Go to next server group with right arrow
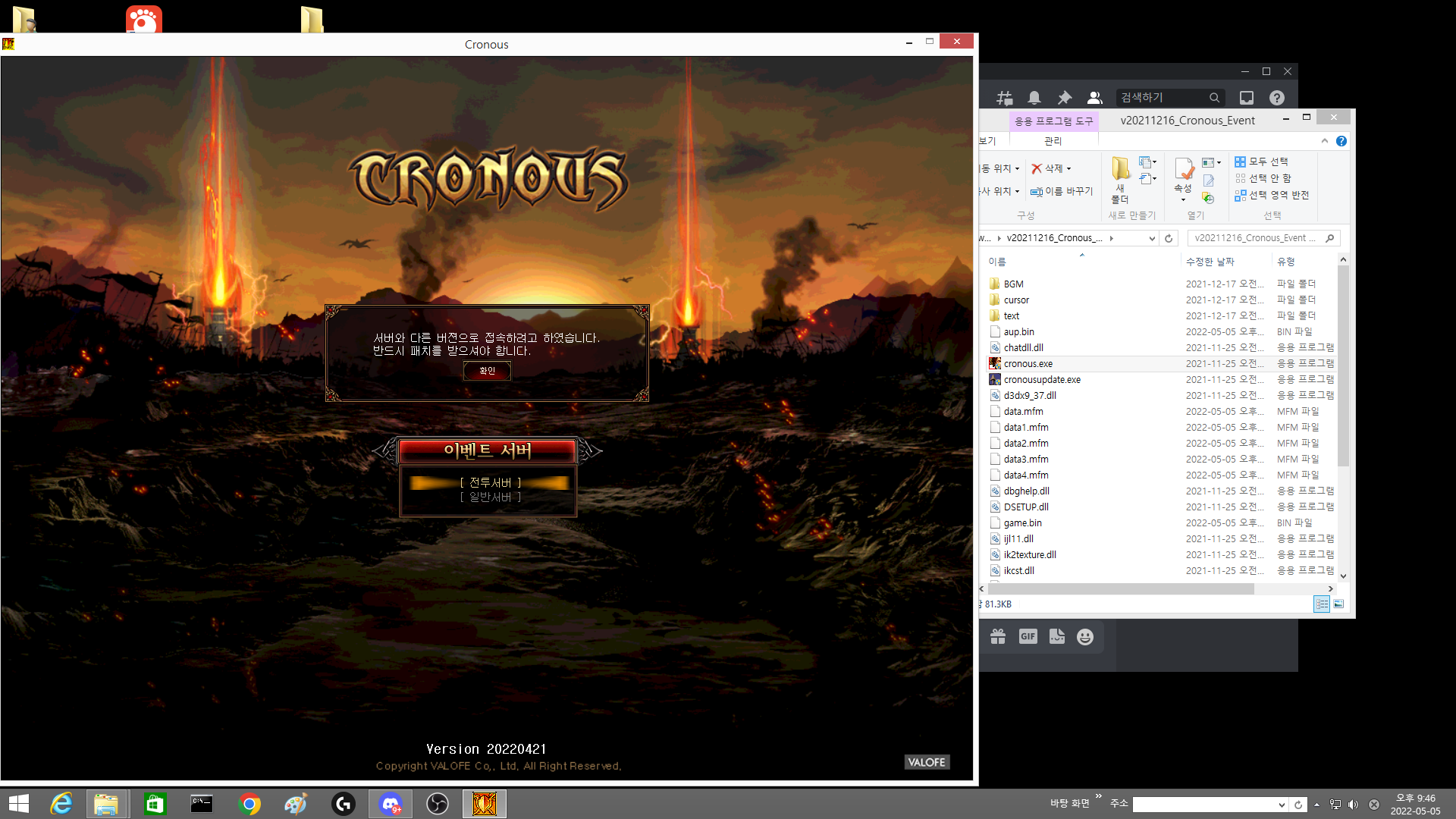 point(590,450)
